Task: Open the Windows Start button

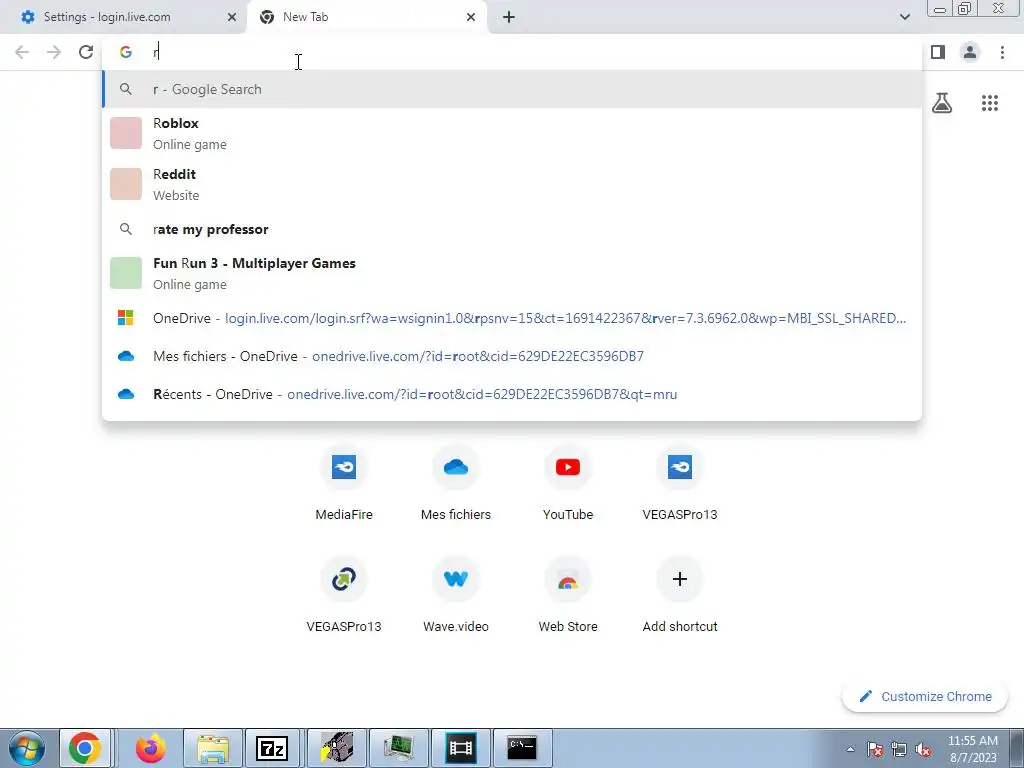Action: 26,748
